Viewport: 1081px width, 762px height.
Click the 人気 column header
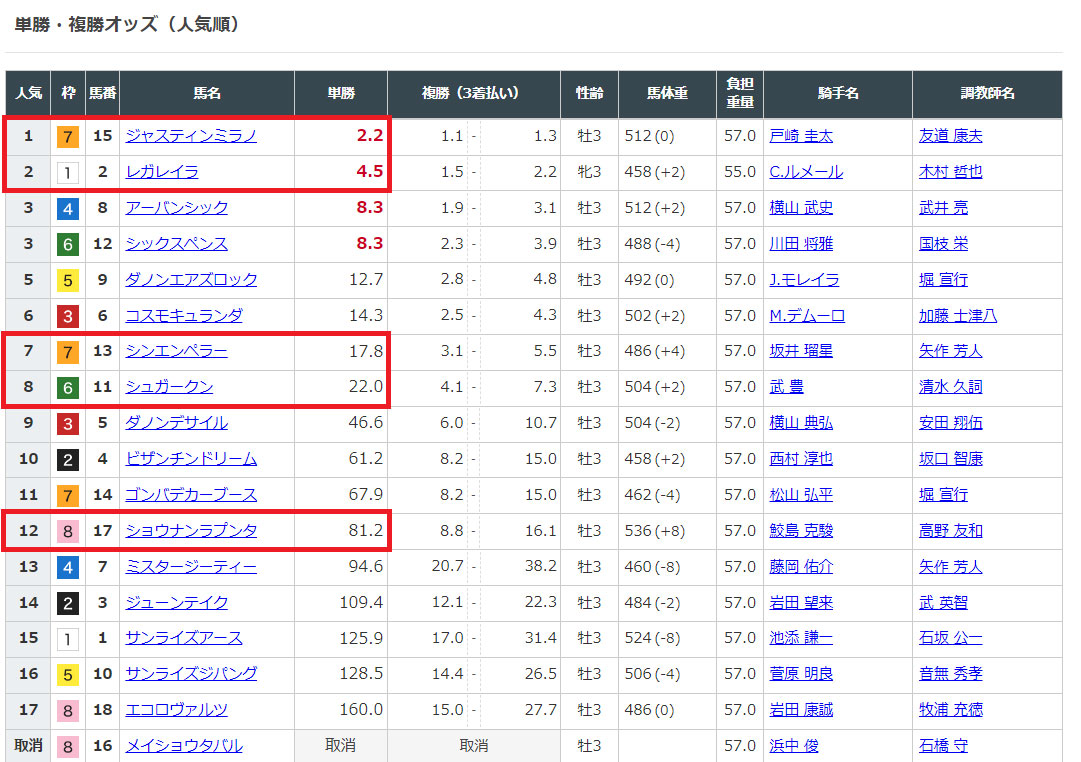[28, 93]
